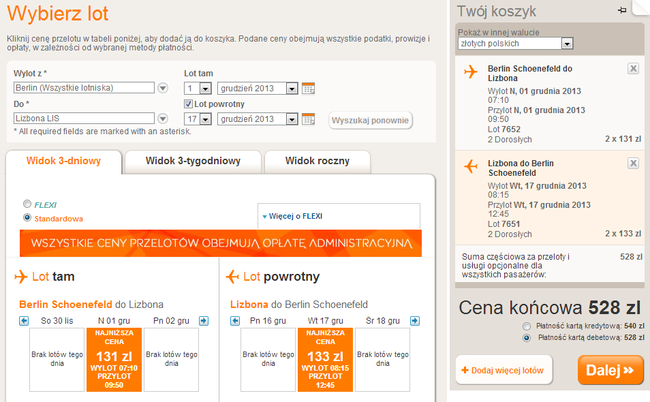The height and width of the screenshot is (402, 650).
Task: Click Cena końcowa 528 zł total
Action: (550, 308)
